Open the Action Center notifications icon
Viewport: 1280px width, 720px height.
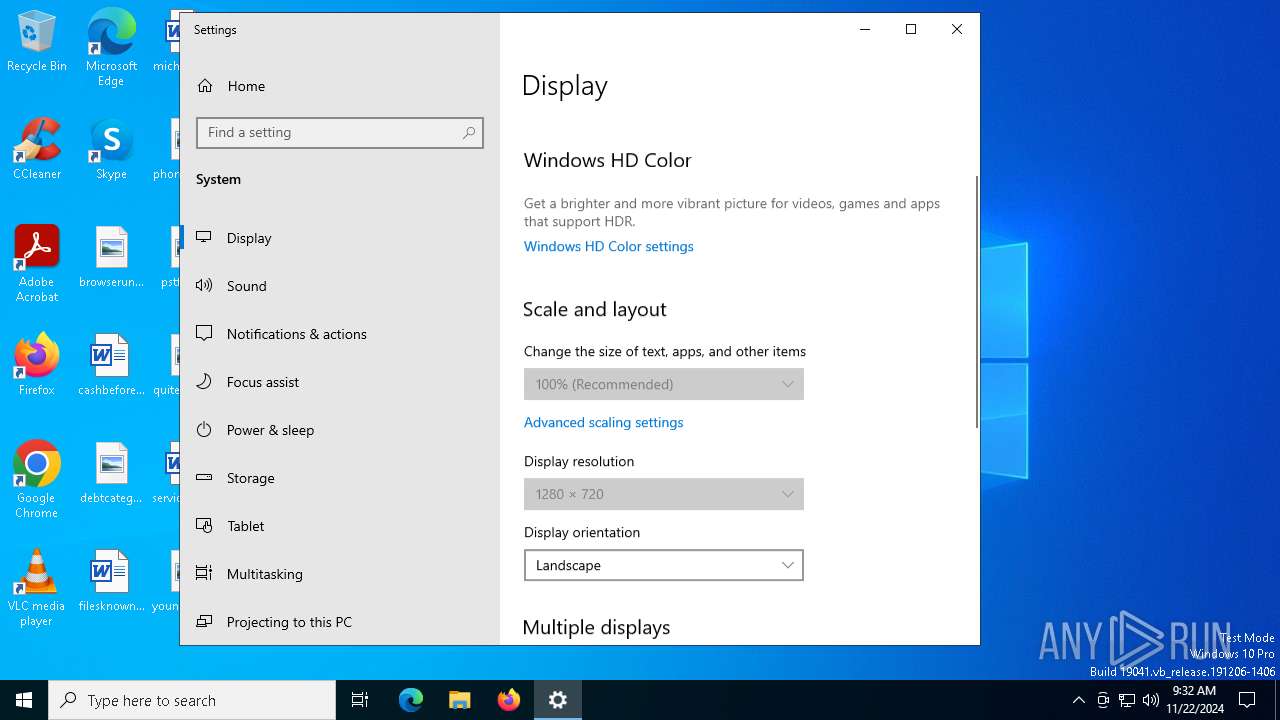click(1247, 700)
